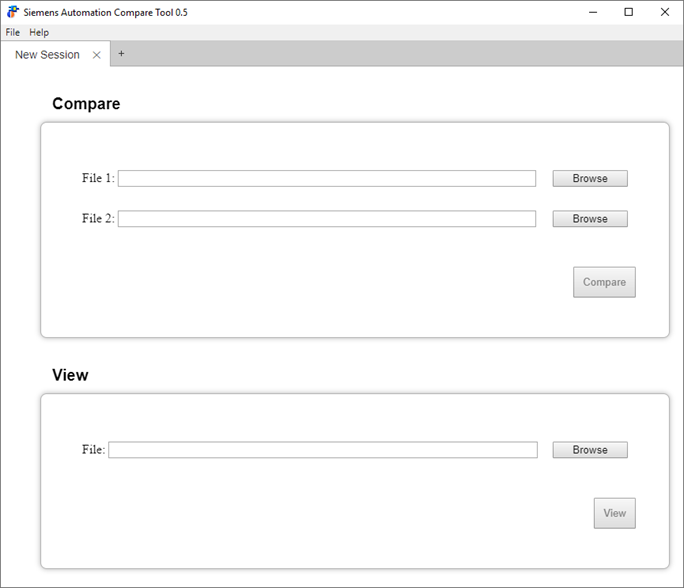This screenshot has width=684, height=588.
Task: Click the File 1 path field
Action: tap(327, 178)
